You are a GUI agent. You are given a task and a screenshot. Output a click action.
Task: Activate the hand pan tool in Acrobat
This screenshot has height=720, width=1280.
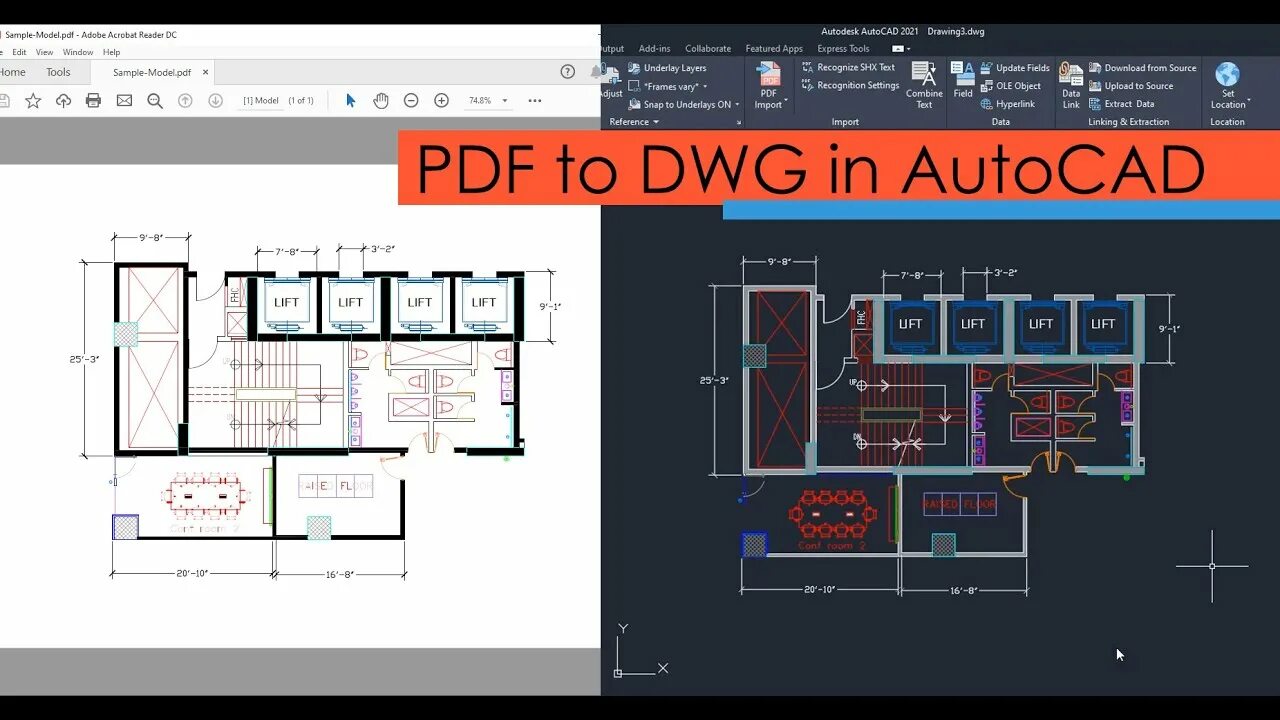pos(380,100)
